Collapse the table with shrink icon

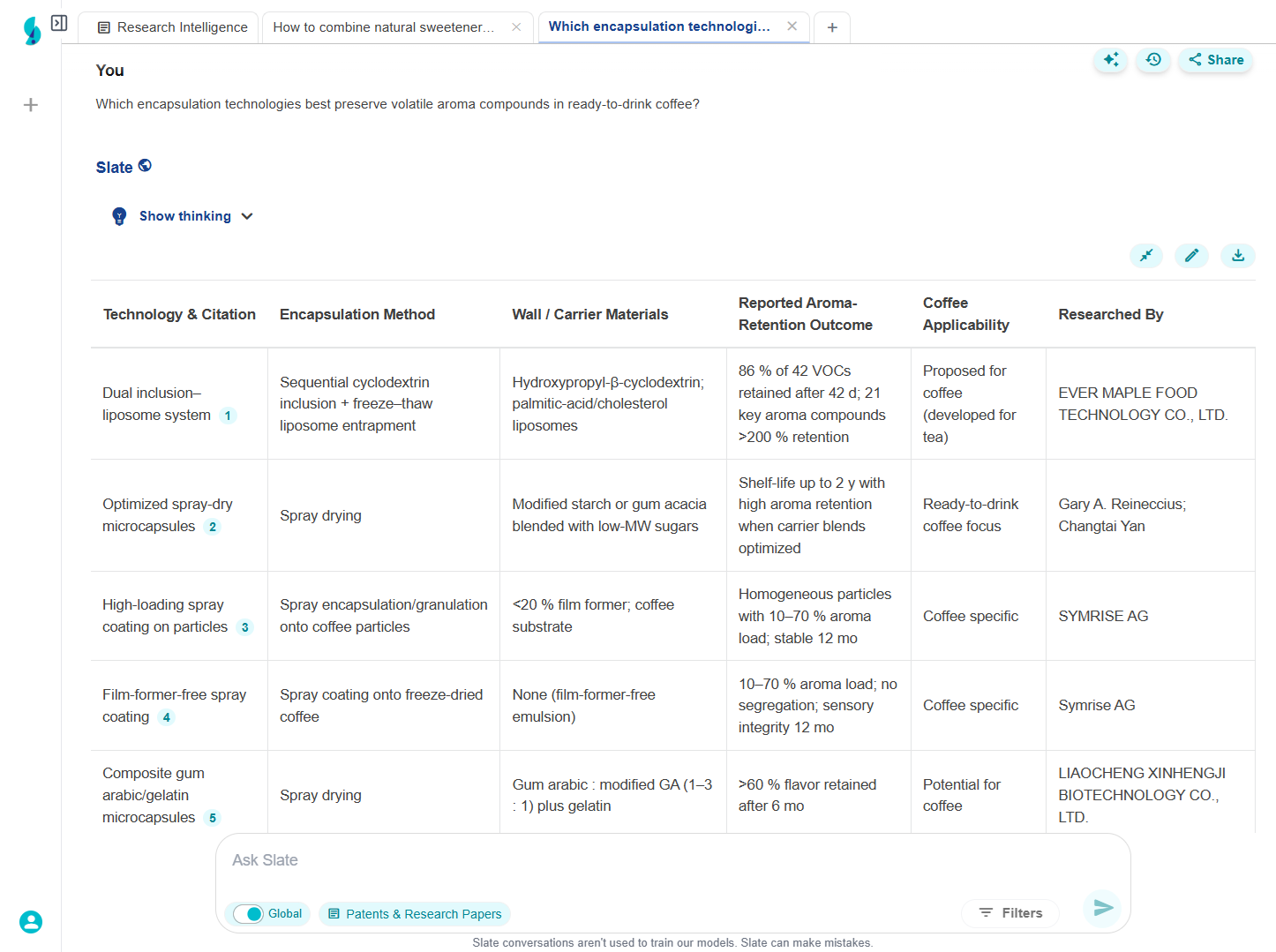(1145, 256)
